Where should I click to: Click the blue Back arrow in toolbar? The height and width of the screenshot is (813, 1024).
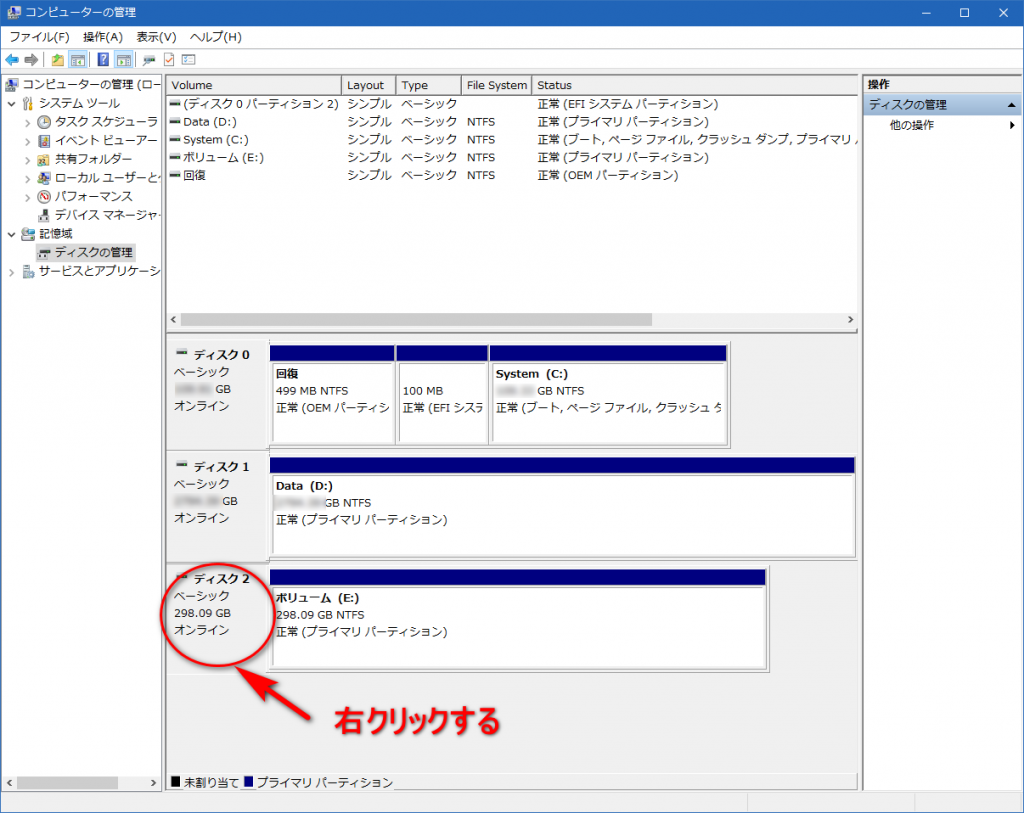[x=12, y=60]
